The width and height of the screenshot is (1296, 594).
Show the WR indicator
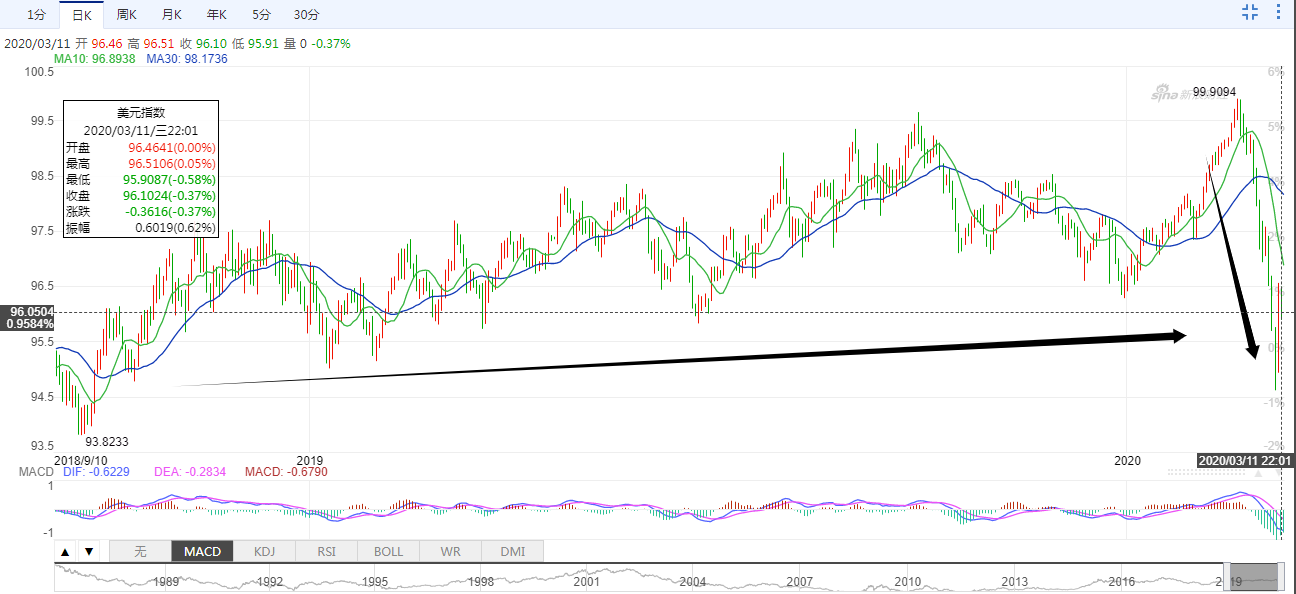450,551
